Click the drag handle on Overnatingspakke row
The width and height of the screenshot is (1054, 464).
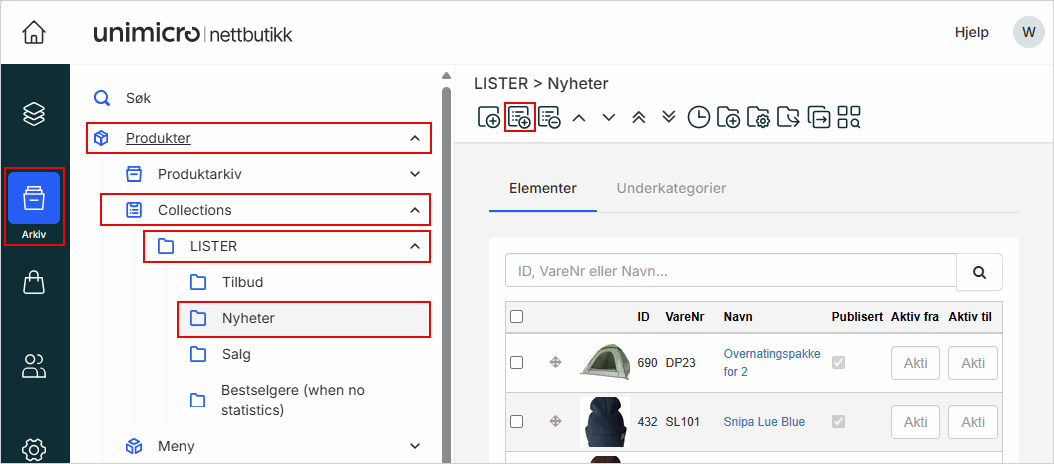pyautogui.click(x=555, y=362)
